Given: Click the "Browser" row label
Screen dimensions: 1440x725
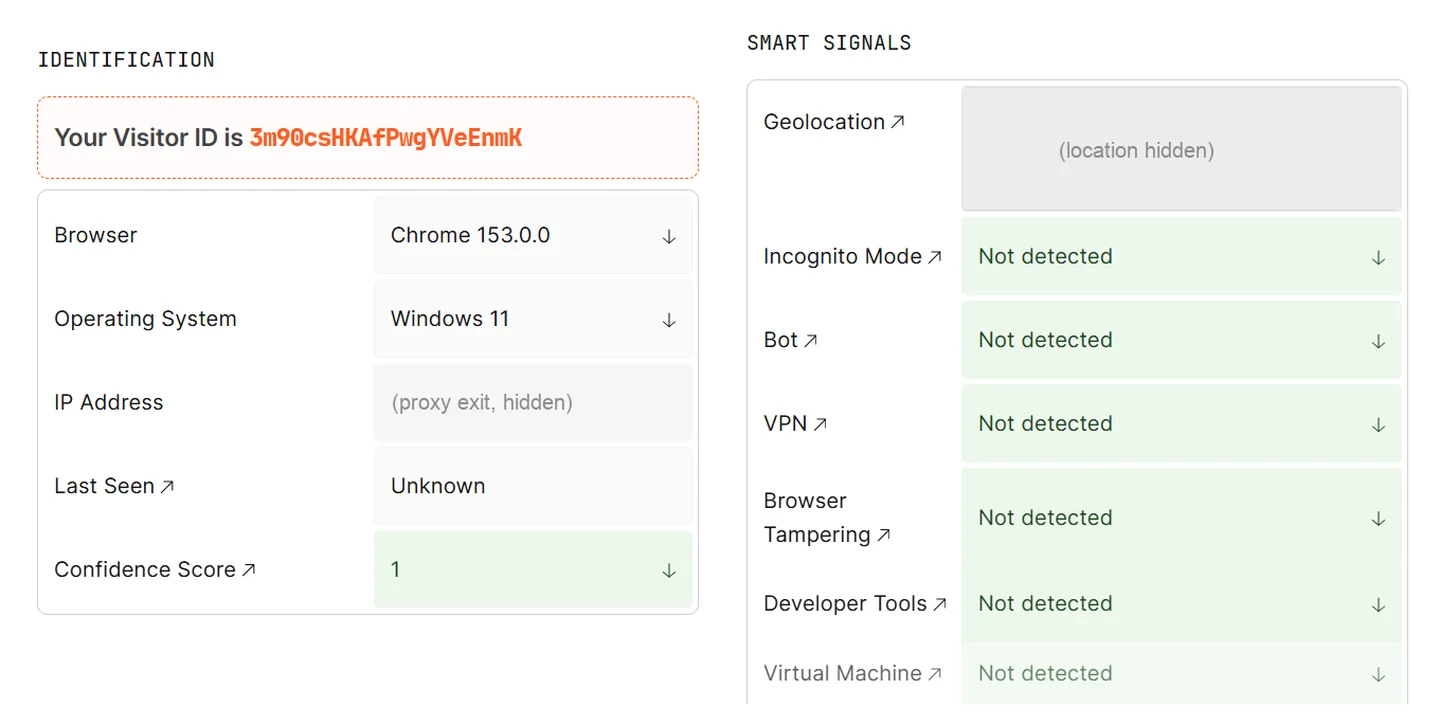Looking at the screenshot, I should click(x=96, y=236).
